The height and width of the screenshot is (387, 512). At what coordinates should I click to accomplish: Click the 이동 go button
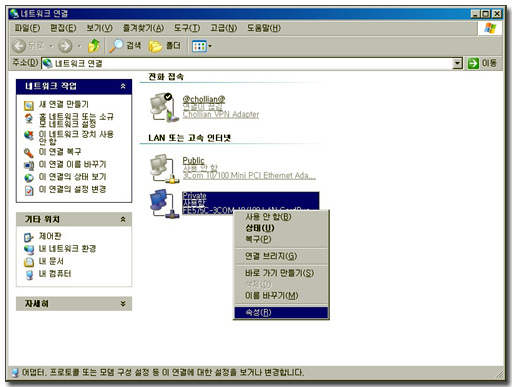(x=482, y=63)
